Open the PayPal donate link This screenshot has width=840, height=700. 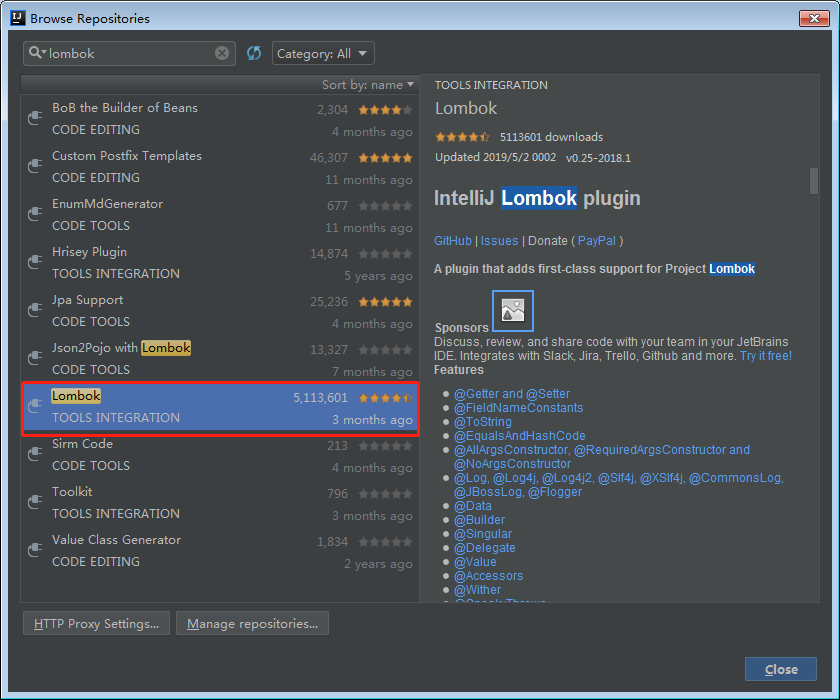[x=597, y=241]
